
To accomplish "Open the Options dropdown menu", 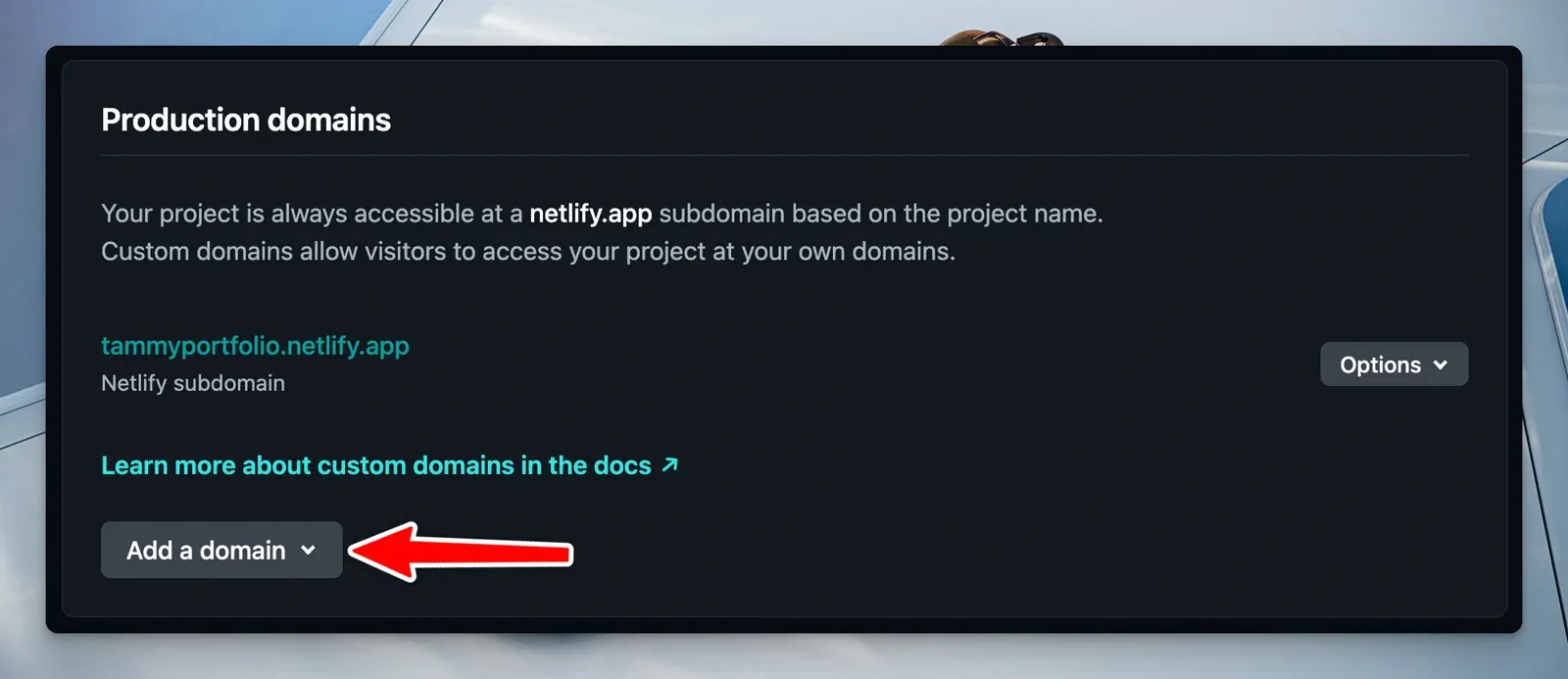I will click(x=1393, y=364).
